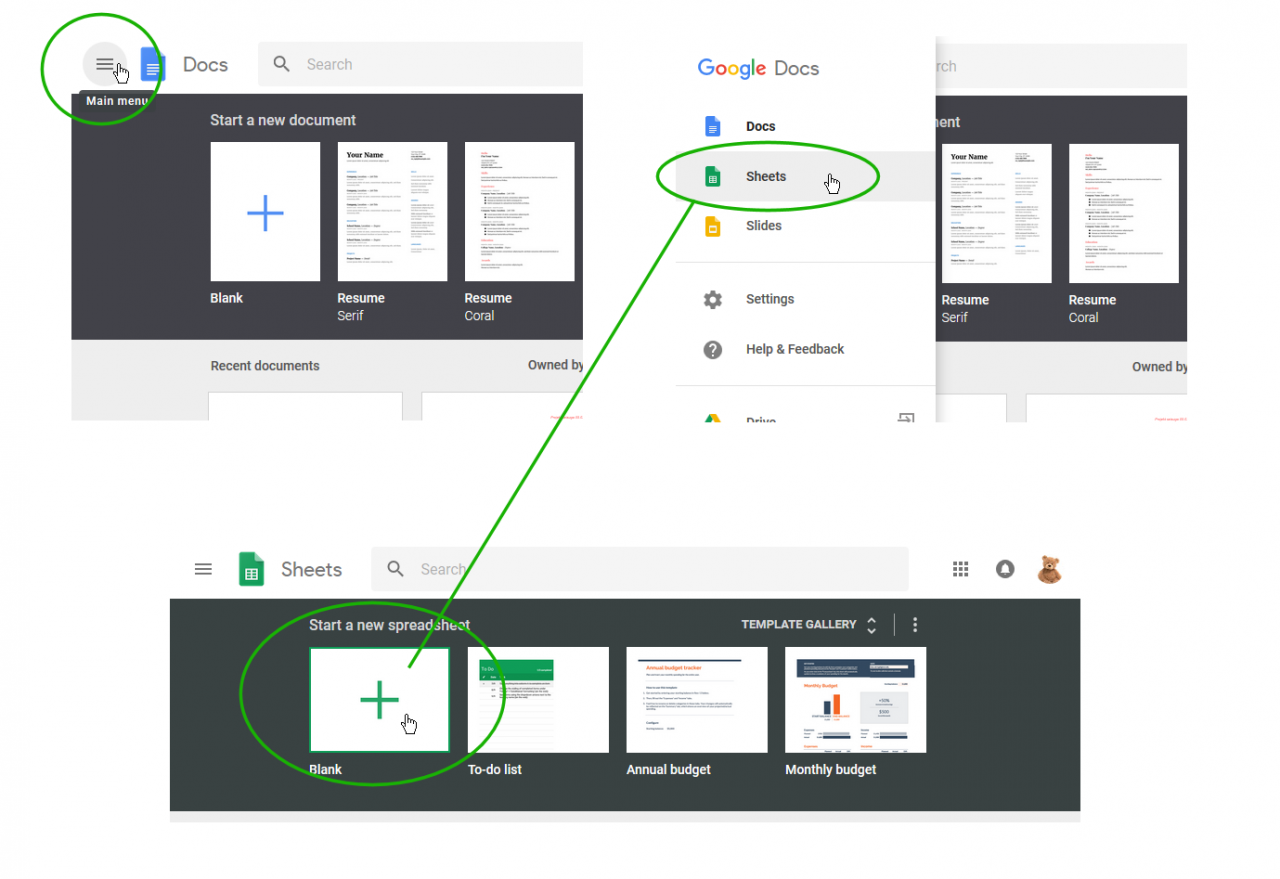1280x879 pixels.
Task: Open the Google apps grid icon
Action: tap(961, 569)
